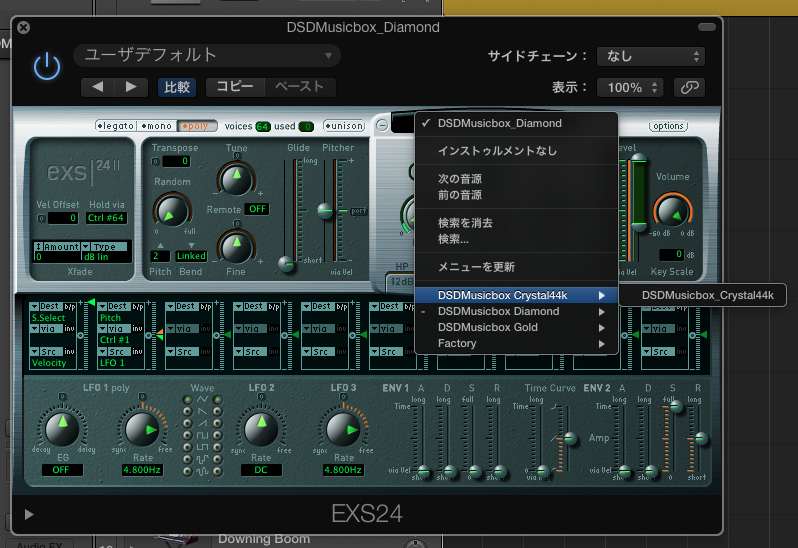Toggle the 比較 compare button
The width and height of the screenshot is (798, 548).
177,87
